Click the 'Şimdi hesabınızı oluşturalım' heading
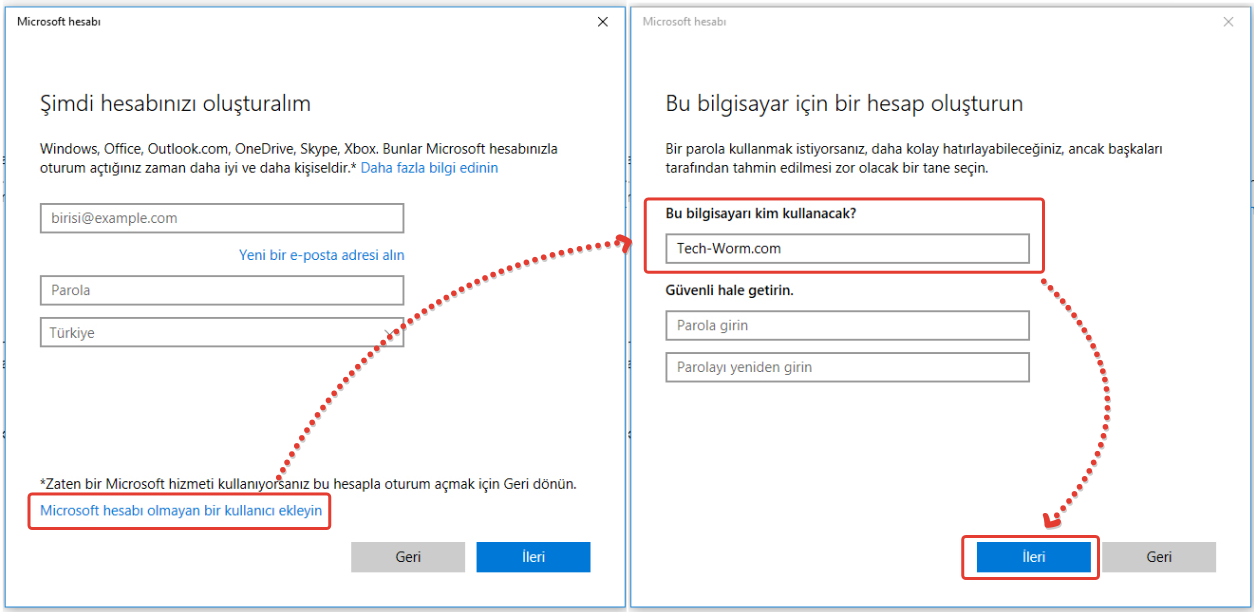Image resolution: width=1254 pixels, height=612 pixels. (175, 103)
